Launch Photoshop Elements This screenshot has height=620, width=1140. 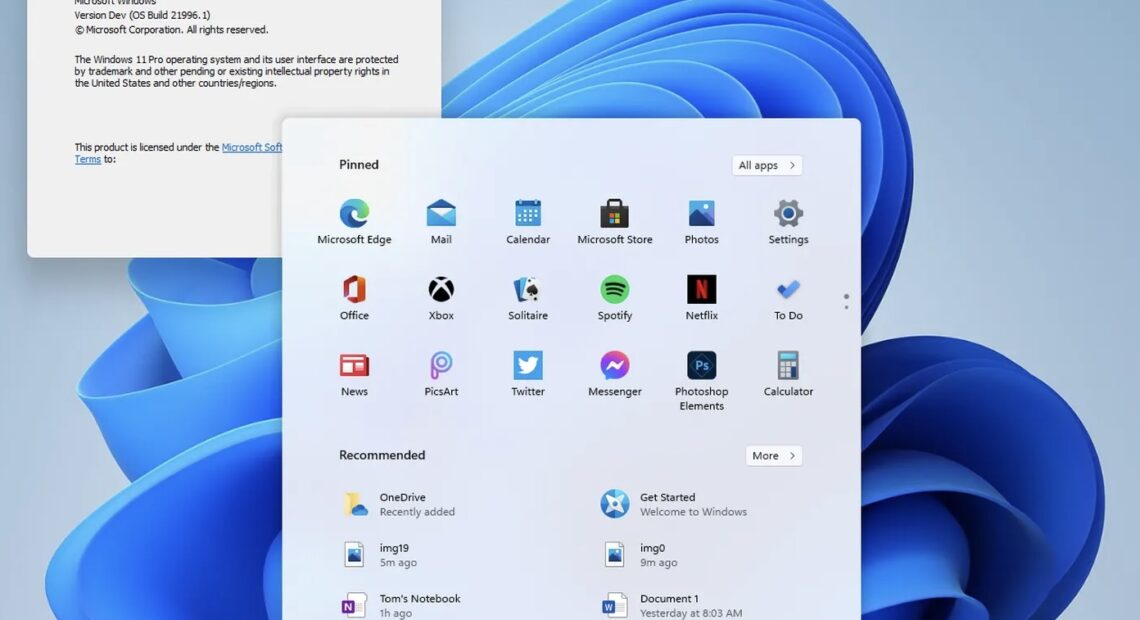[701, 370]
